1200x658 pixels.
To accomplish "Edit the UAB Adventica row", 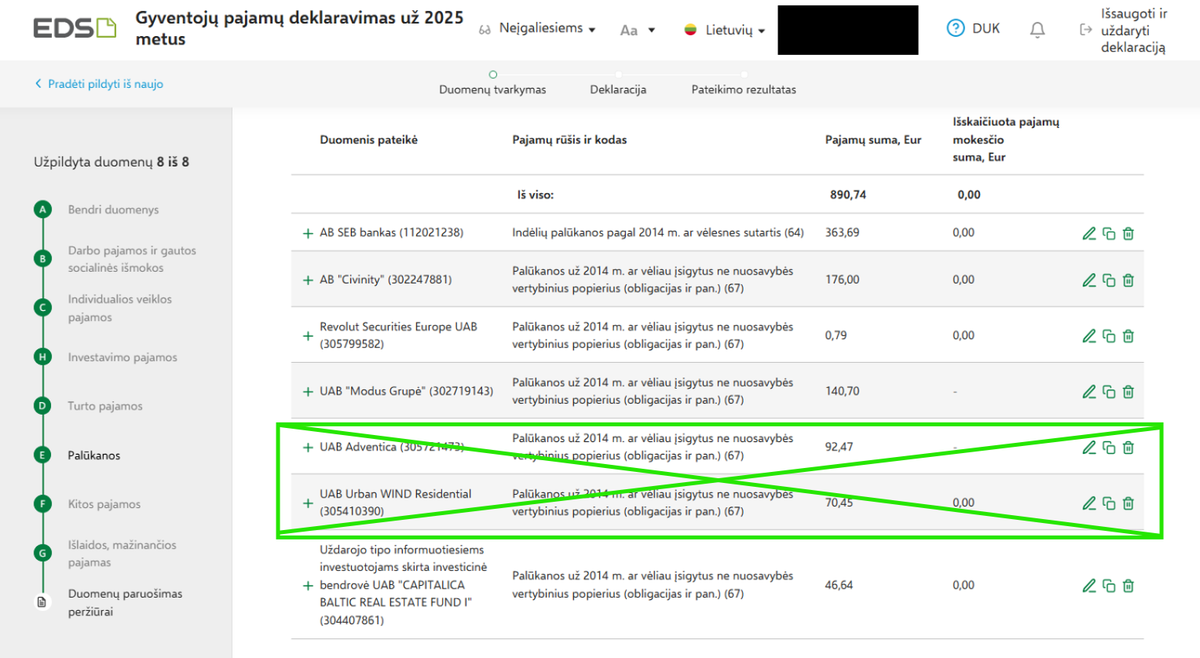I will [1089, 448].
